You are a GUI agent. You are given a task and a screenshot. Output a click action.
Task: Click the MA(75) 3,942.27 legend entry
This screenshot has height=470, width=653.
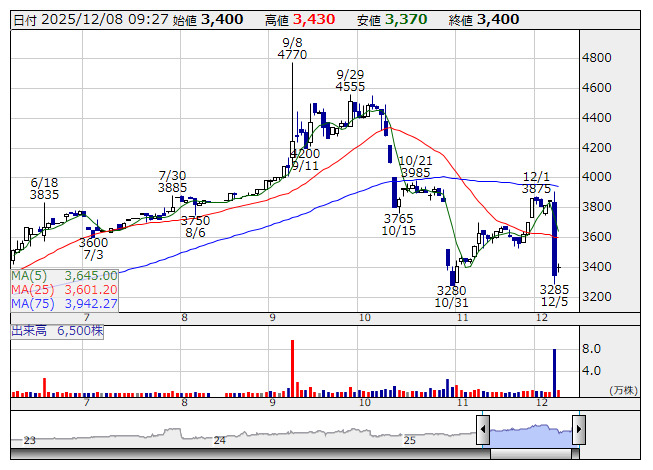[64, 303]
